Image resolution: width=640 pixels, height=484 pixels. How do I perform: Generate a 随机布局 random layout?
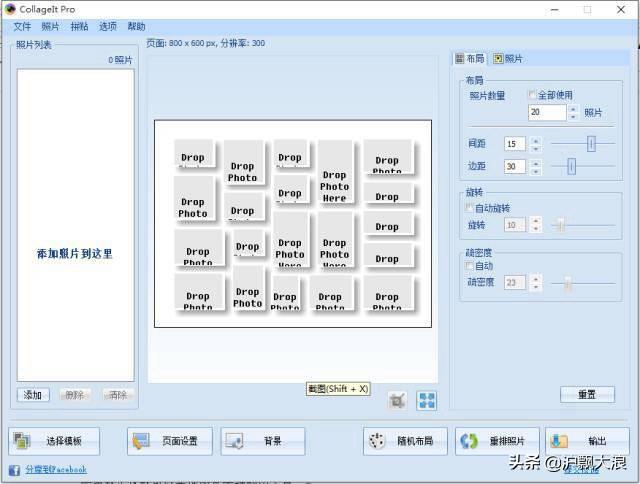[x=405, y=441]
